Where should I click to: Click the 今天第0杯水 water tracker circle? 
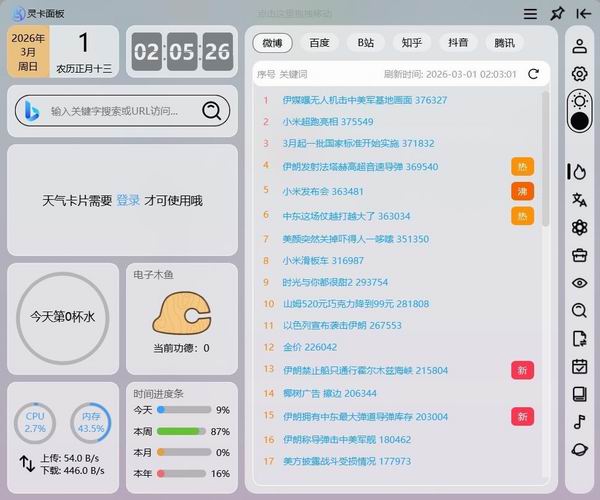(x=62, y=316)
